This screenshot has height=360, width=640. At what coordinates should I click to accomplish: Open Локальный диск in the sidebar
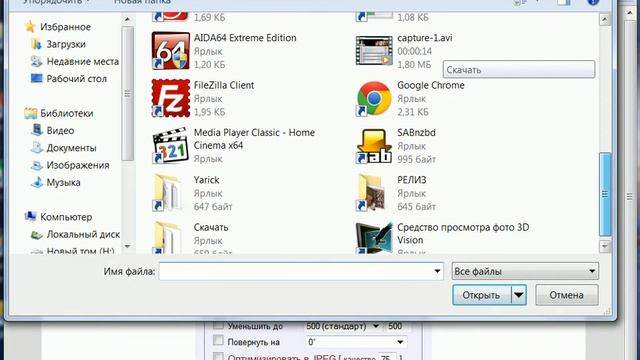point(83,234)
